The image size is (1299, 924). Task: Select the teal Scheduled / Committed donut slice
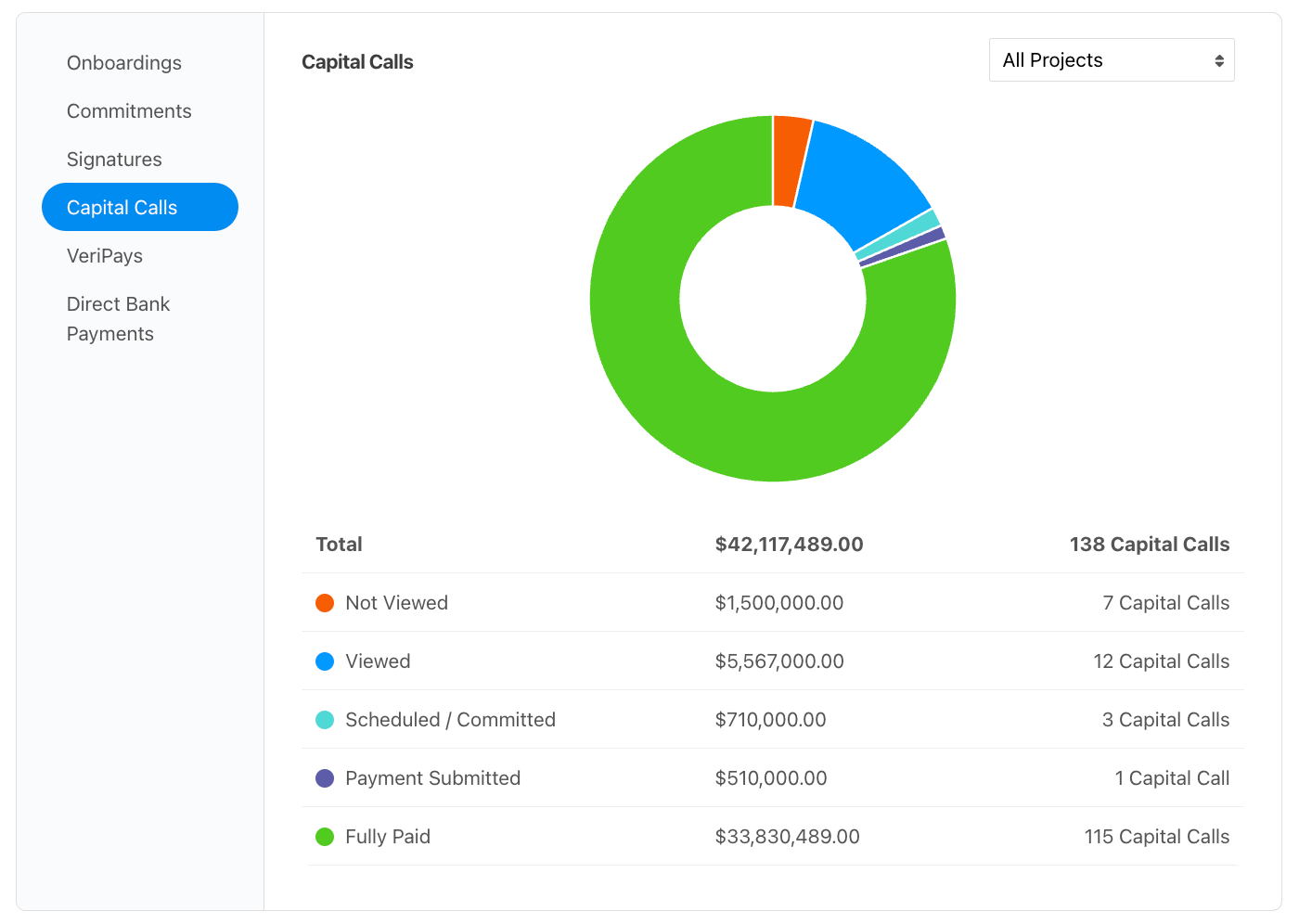click(897, 235)
